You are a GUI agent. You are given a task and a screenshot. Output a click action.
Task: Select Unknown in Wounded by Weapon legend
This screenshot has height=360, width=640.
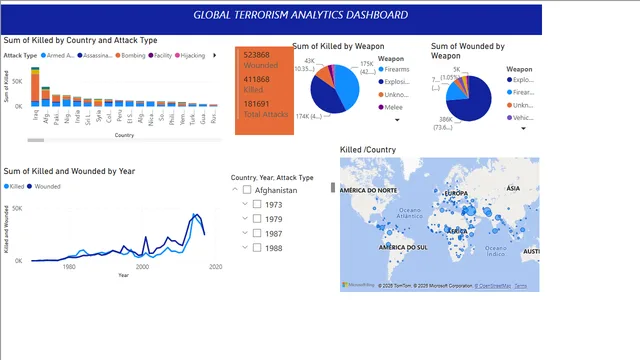[x=520, y=105]
